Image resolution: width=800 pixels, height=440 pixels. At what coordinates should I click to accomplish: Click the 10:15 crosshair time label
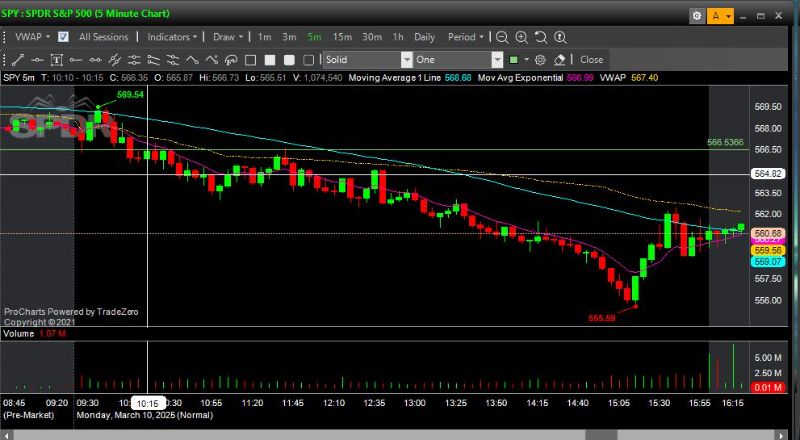(x=148, y=403)
